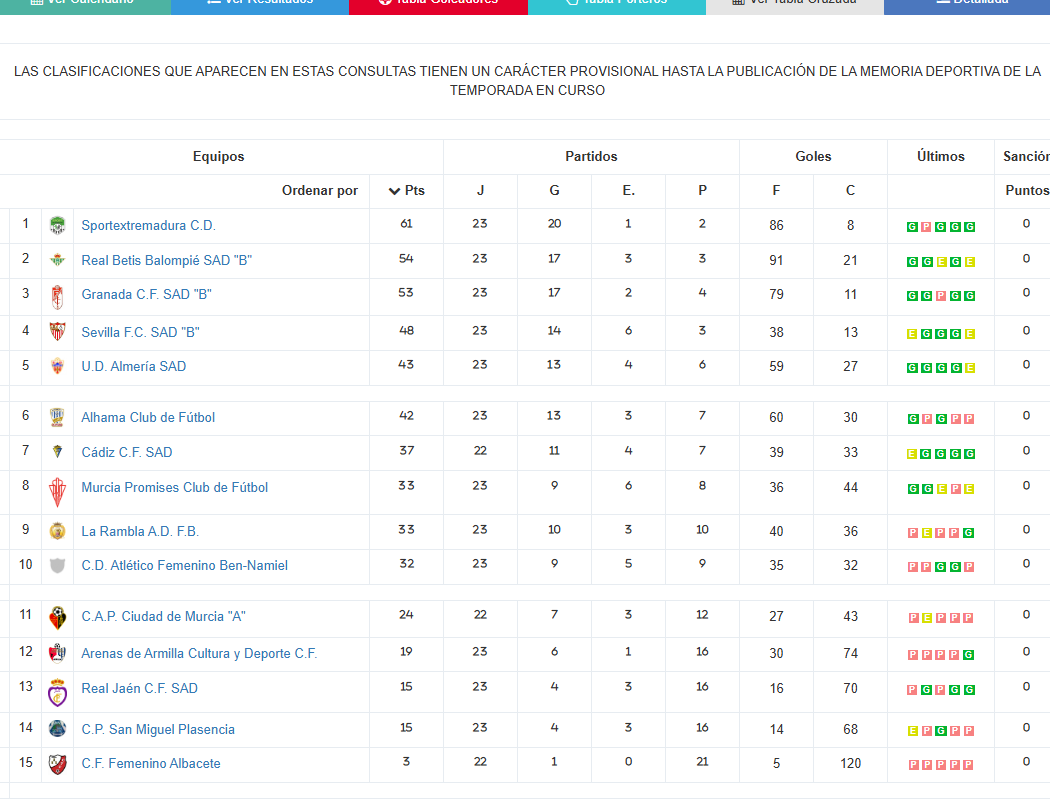Click the La Rambla A.D. F.B. crest
This screenshot has width=1050, height=809.
(58, 531)
